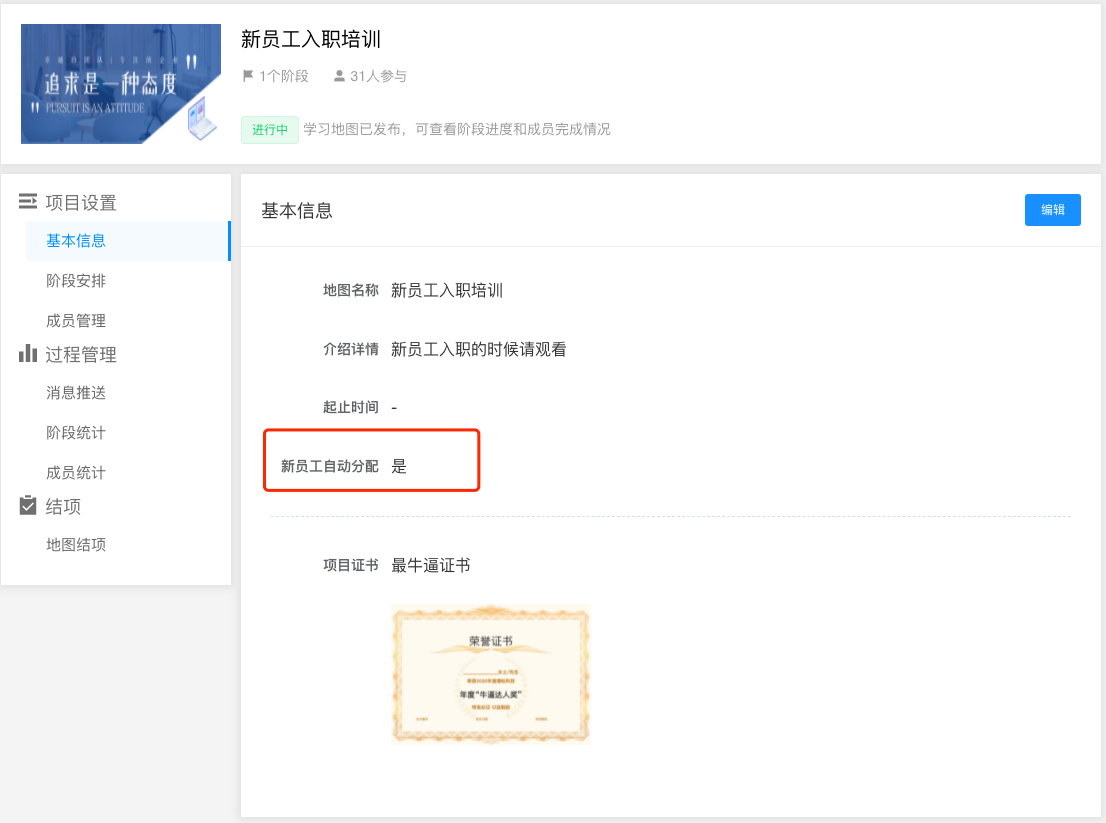
Task: Click the 新员工自动分配 label
Action: point(329,466)
